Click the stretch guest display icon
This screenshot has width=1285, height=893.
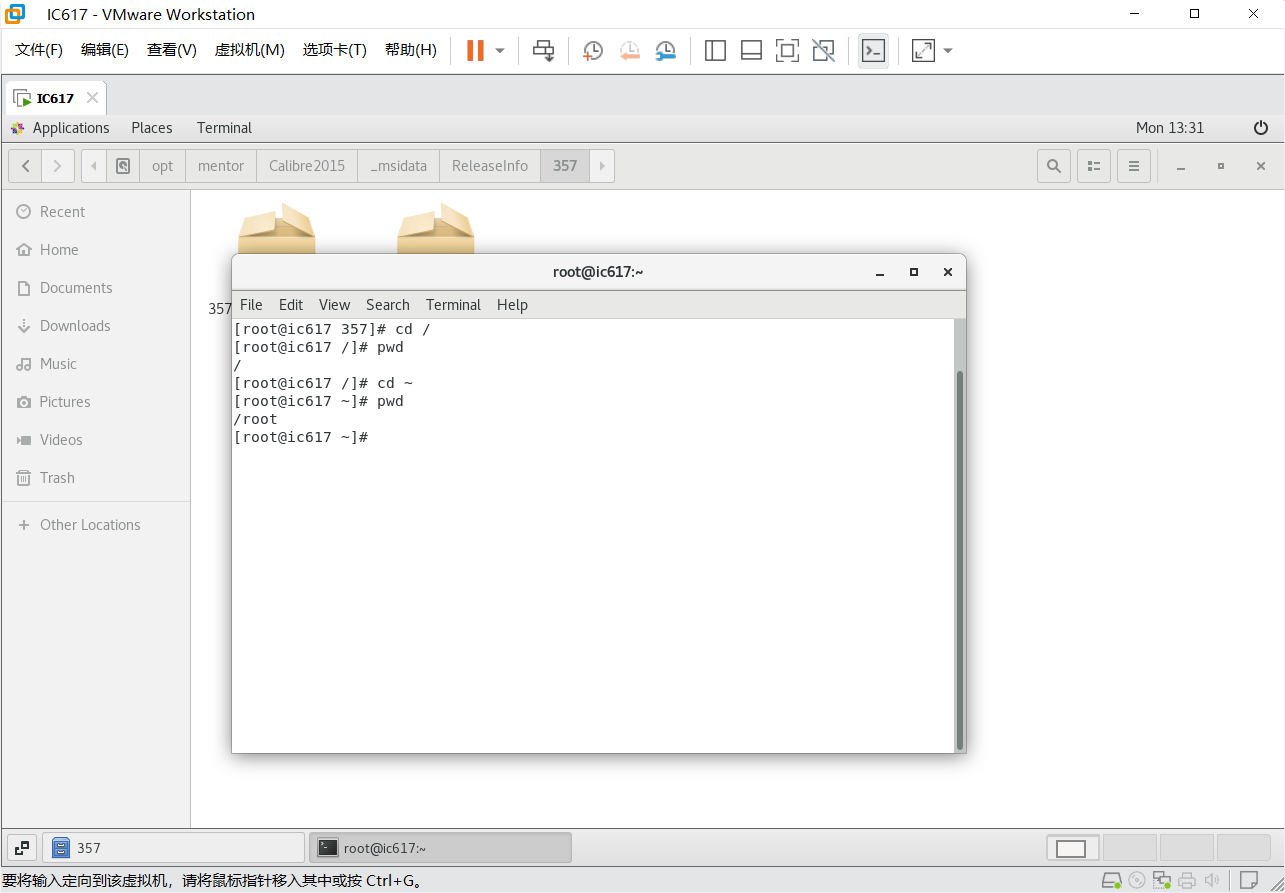click(x=923, y=50)
